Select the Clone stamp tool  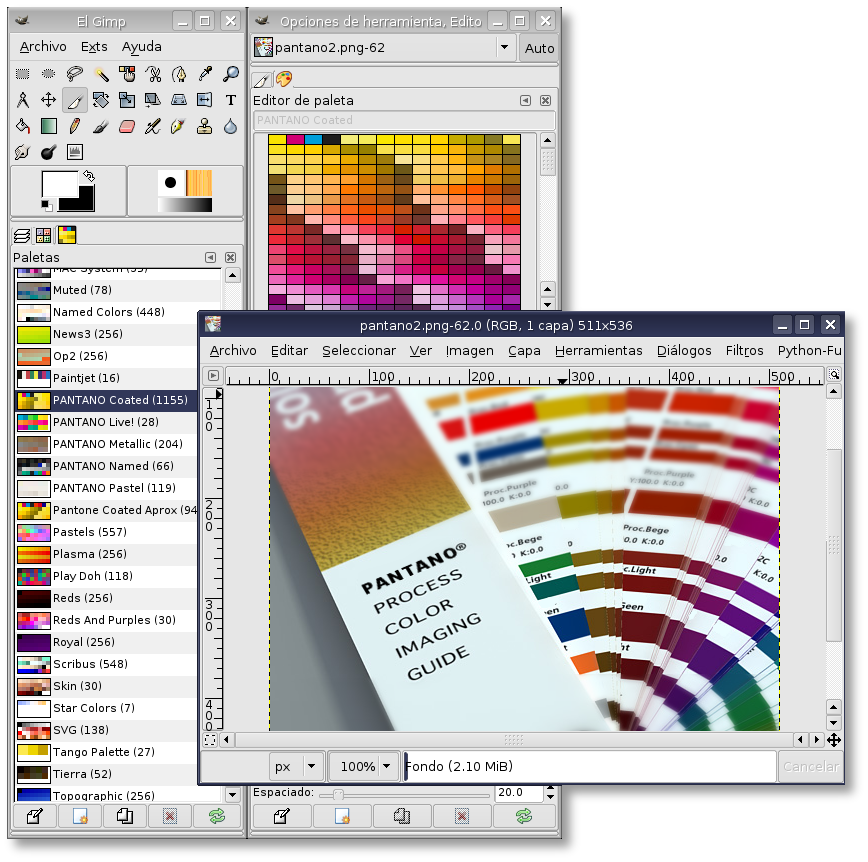click(205, 126)
